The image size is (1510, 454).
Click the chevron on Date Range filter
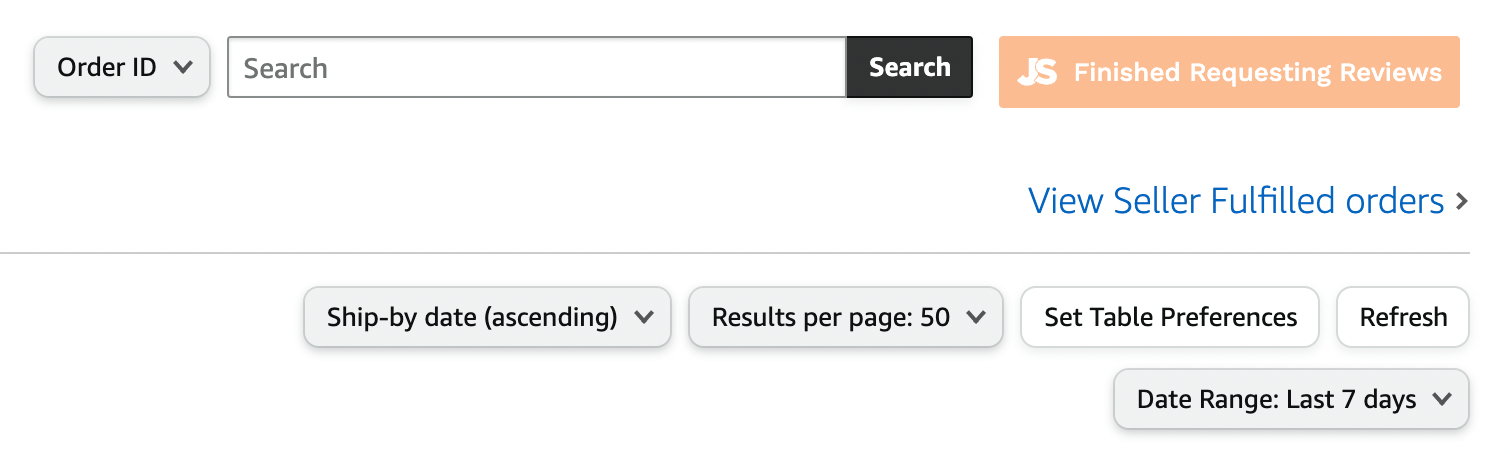click(x=1442, y=399)
